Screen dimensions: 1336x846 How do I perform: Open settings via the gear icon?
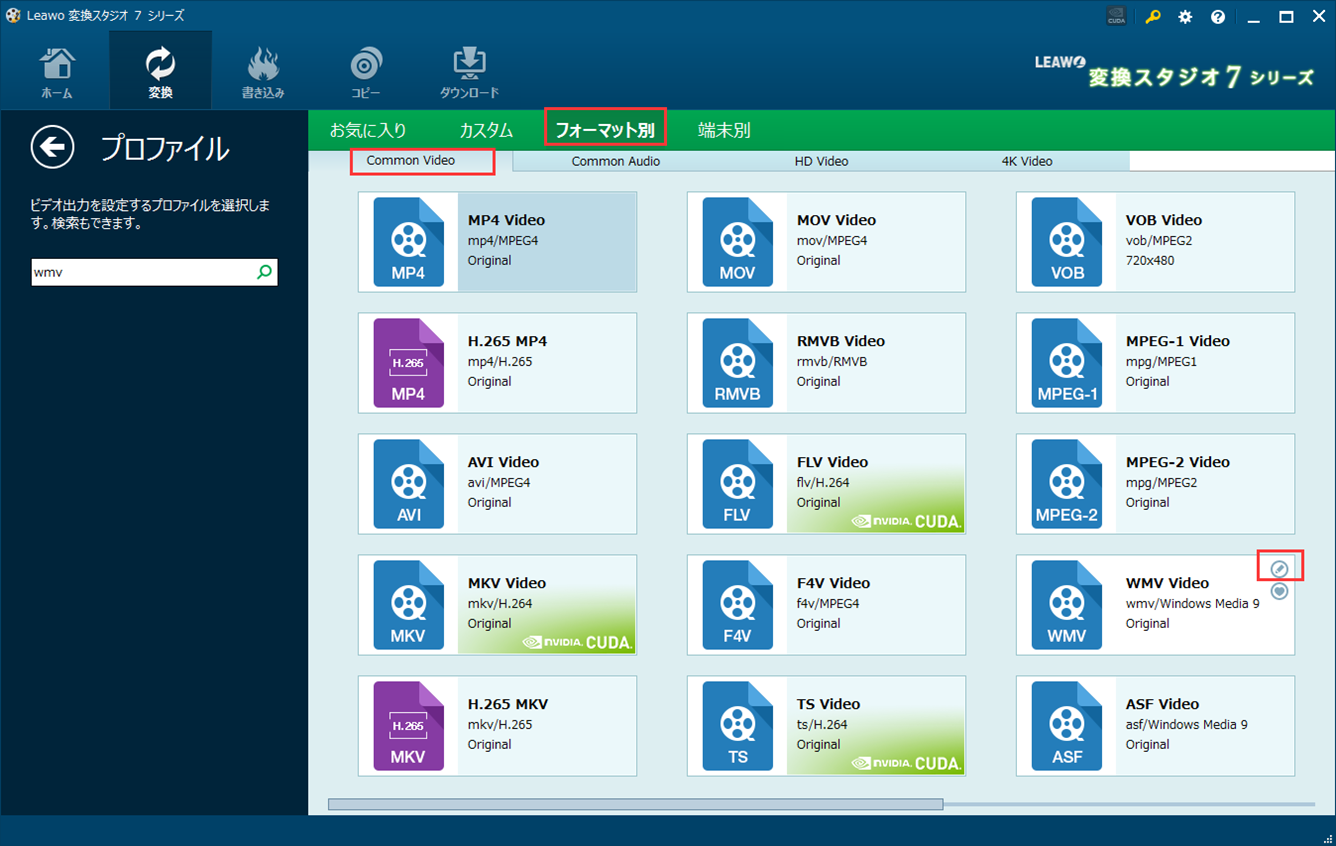coord(1185,17)
